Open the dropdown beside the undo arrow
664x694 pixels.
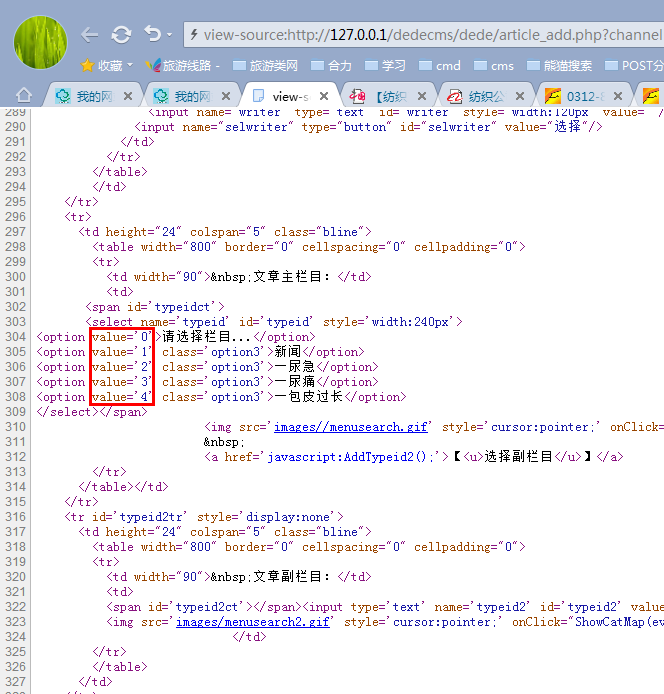pyautogui.click(x=170, y=34)
